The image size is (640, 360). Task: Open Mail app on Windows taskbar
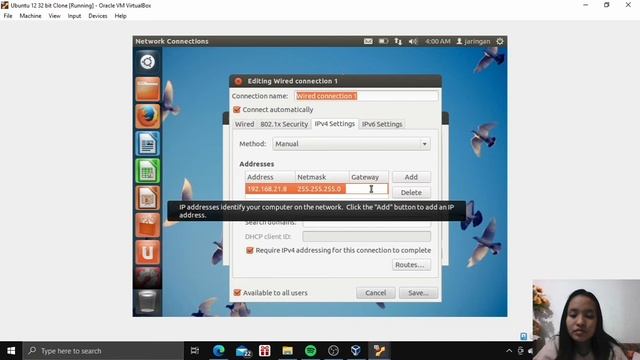pos(243,351)
